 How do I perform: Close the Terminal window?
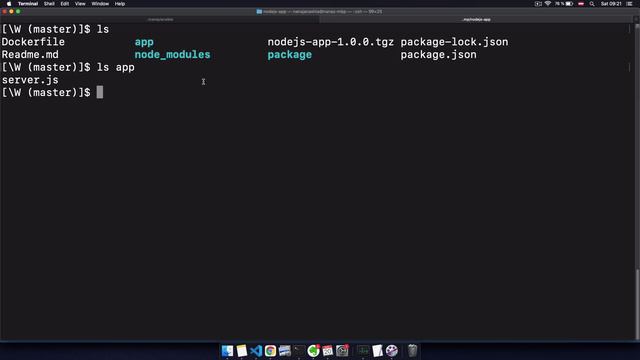(x=4, y=11)
